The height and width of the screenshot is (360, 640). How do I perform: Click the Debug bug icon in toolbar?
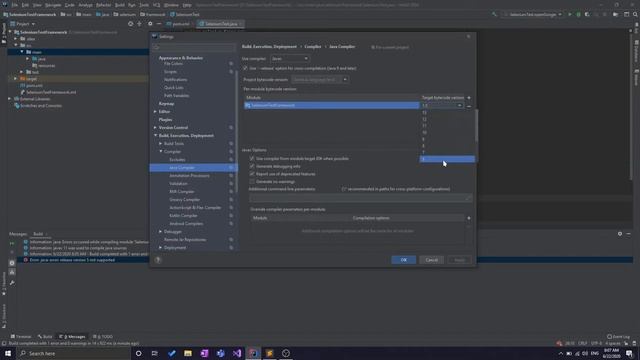(x=578, y=14)
